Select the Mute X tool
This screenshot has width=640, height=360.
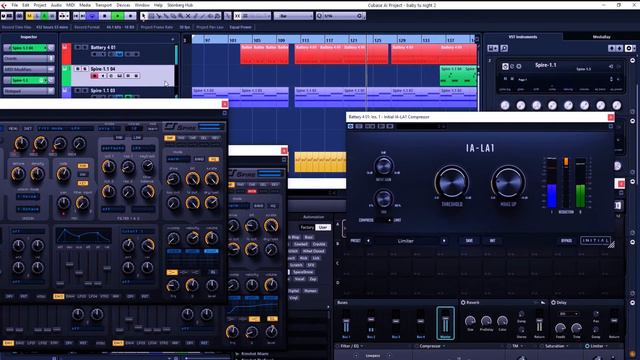[188, 16]
